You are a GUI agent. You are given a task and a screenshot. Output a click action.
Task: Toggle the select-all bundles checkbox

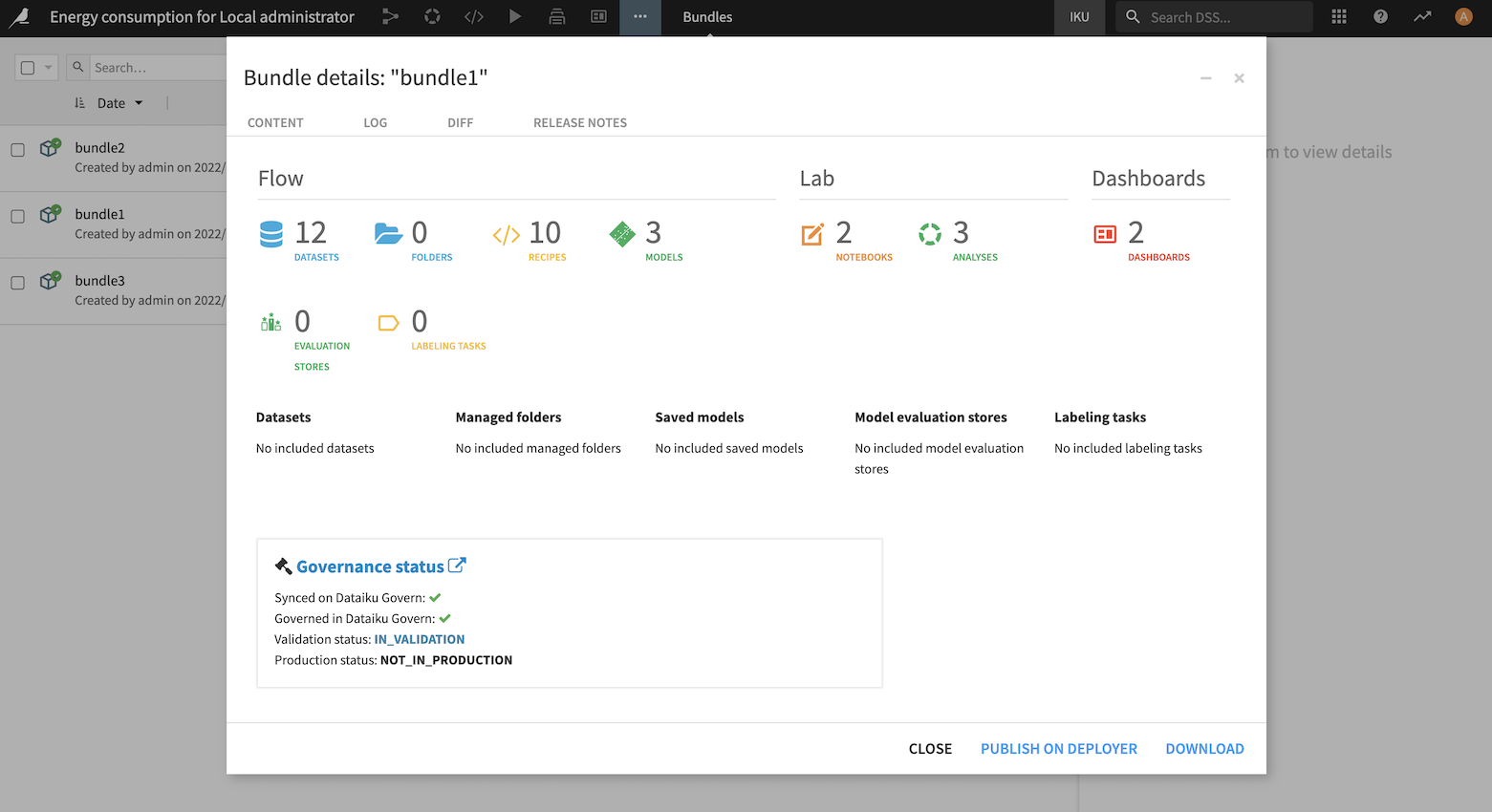[x=28, y=68]
